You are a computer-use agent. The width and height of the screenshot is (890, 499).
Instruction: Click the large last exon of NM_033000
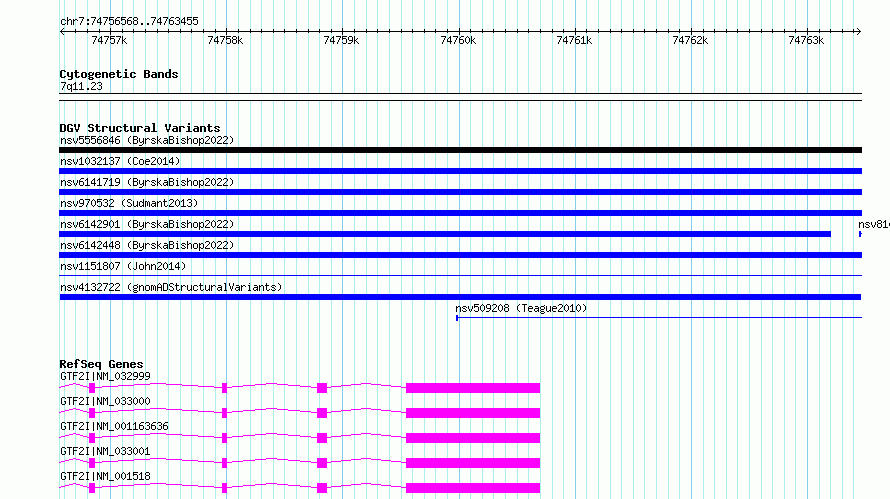click(x=473, y=413)
